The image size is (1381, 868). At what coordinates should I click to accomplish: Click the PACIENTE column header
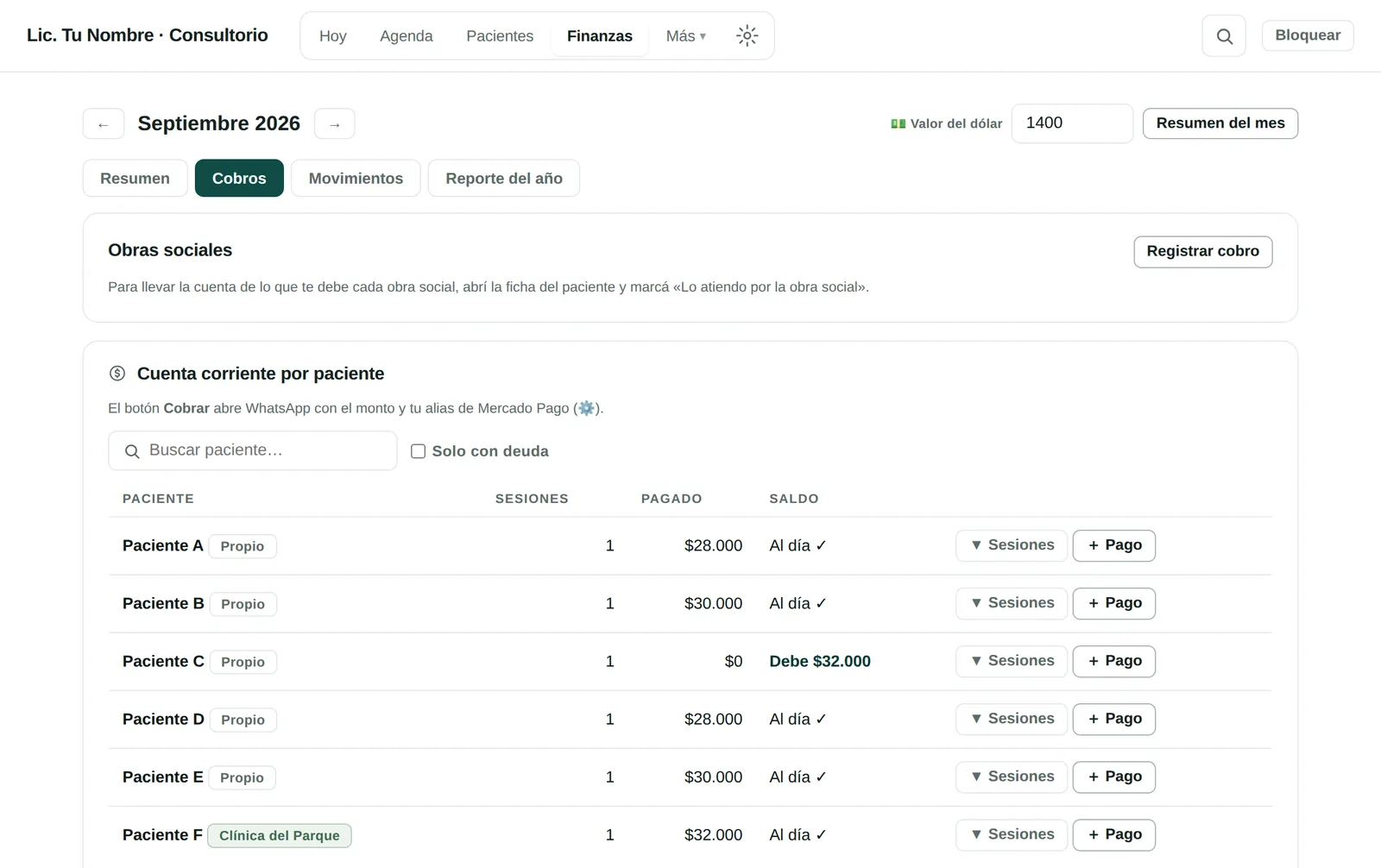pos(158,499)
